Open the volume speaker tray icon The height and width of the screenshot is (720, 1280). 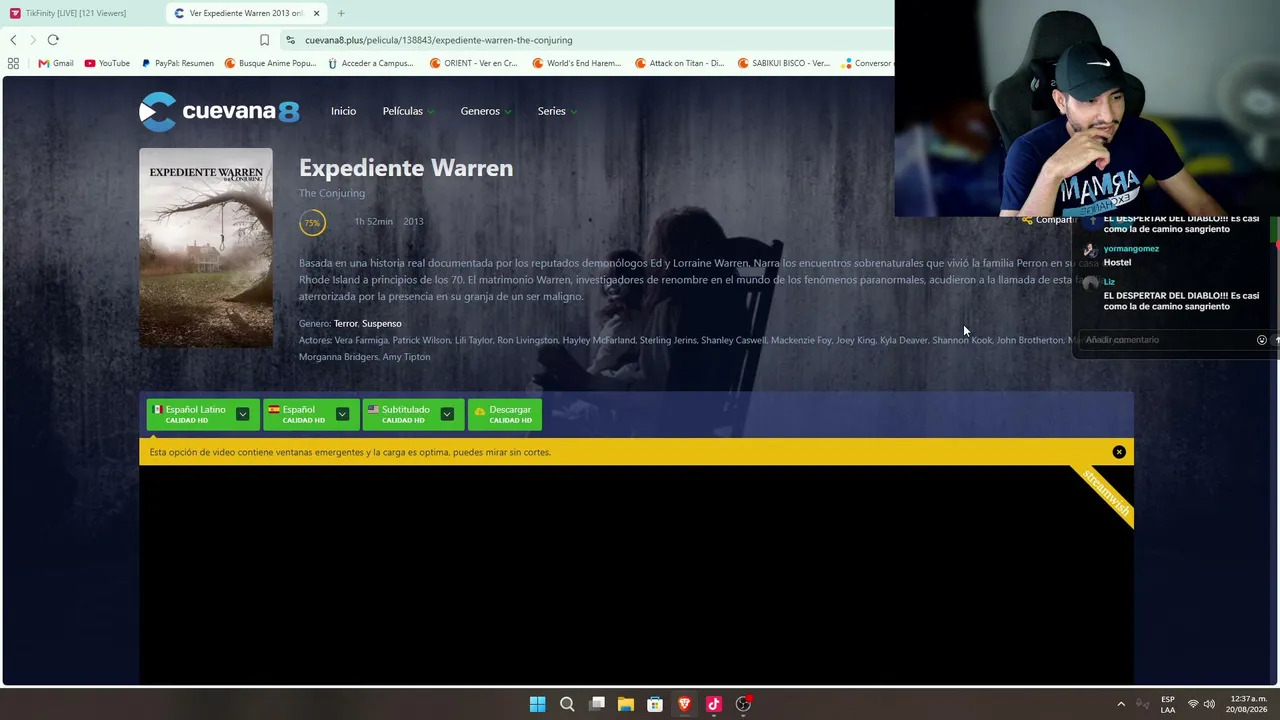[1210, 704]
